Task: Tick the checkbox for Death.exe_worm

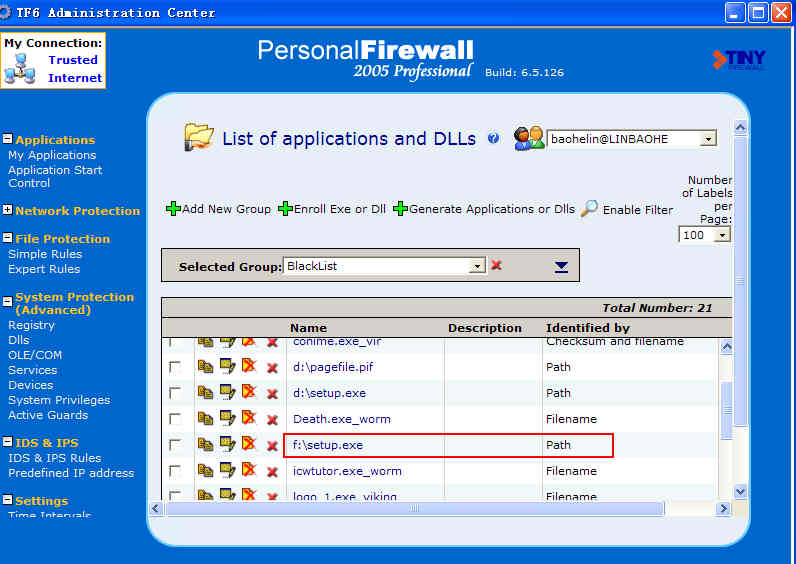Action: click(175, 419)
